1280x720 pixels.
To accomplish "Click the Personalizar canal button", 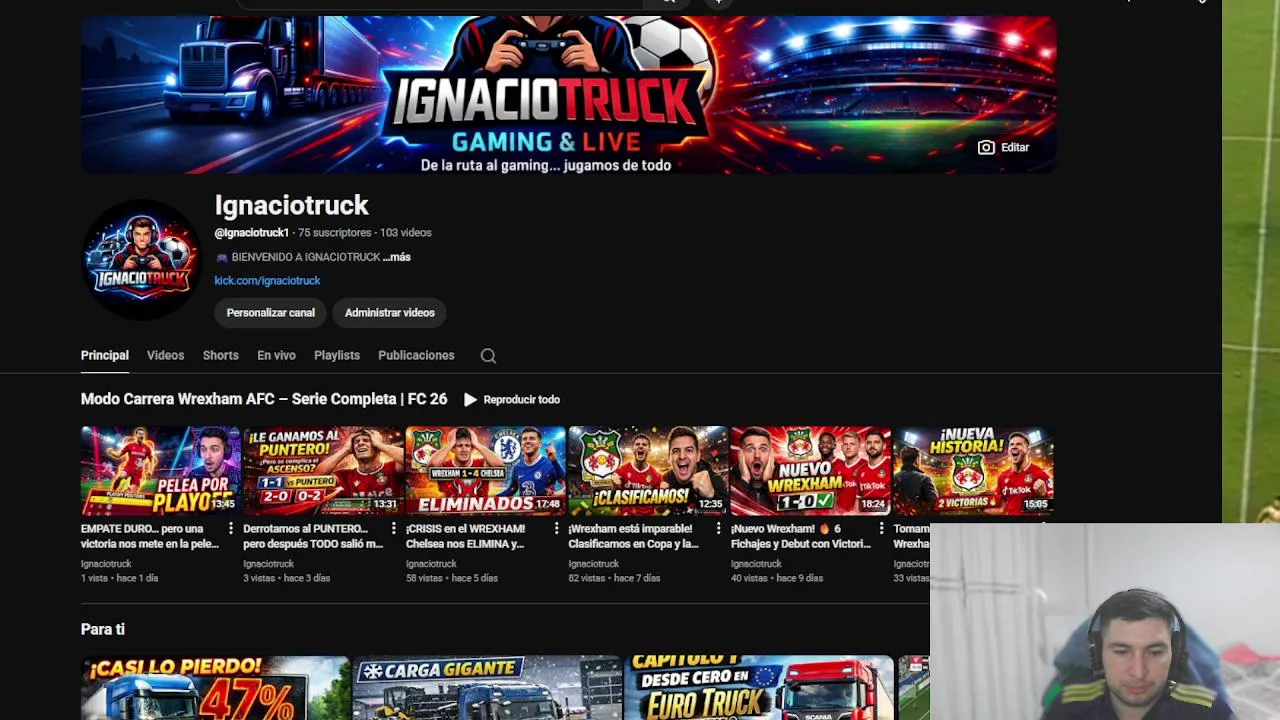I will pyautogui.click(x=270, y=313).
